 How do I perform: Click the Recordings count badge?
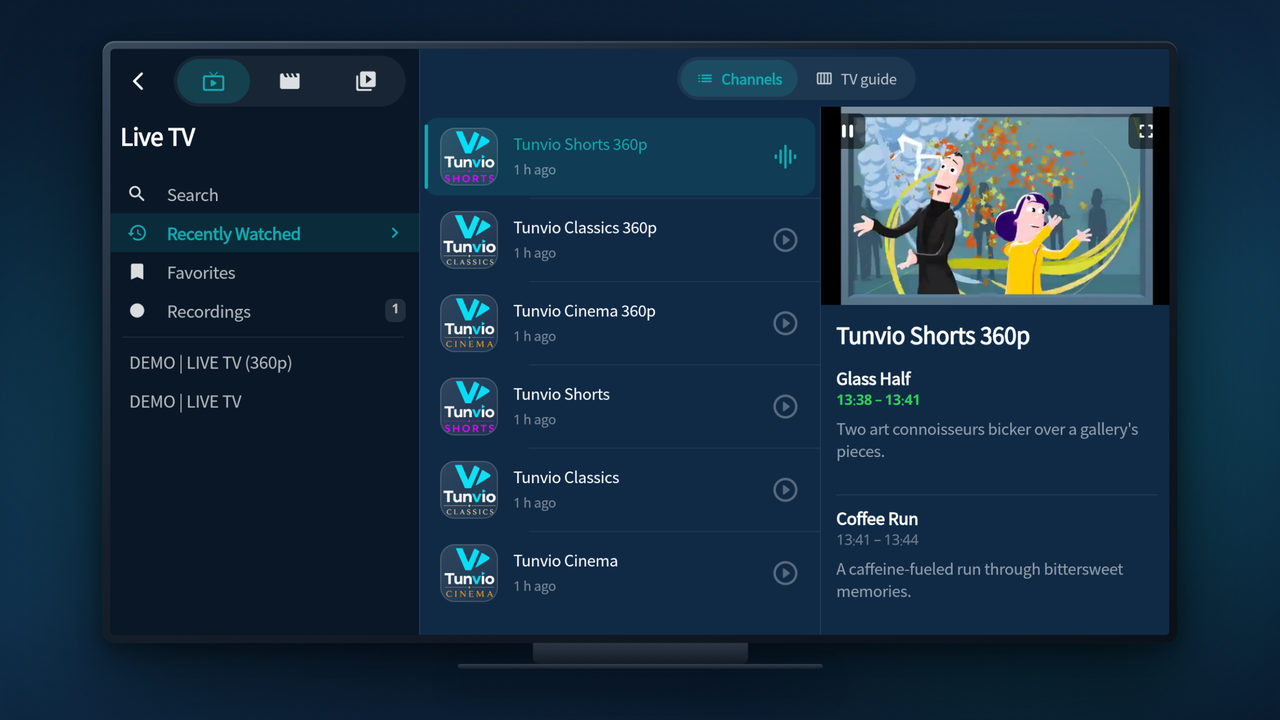tap(395, 310)
